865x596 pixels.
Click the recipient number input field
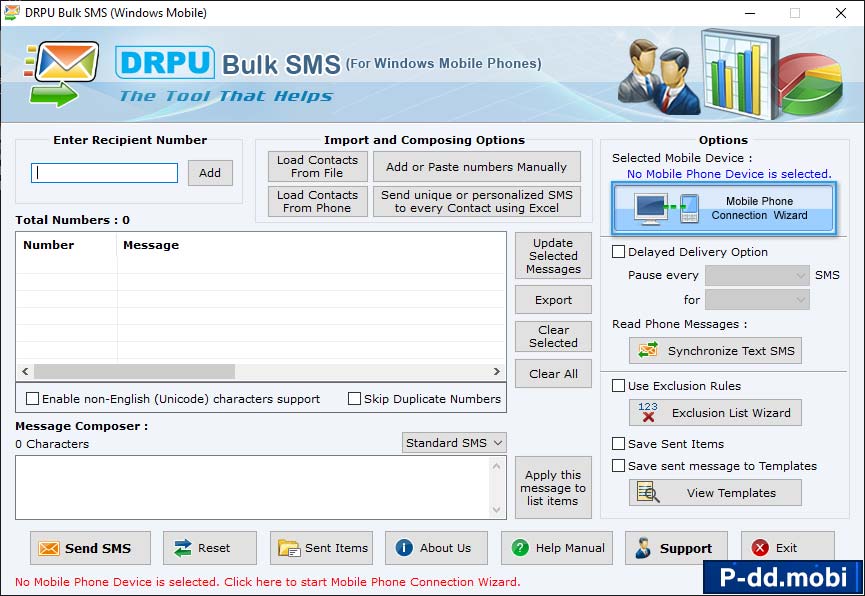(104, 173)
